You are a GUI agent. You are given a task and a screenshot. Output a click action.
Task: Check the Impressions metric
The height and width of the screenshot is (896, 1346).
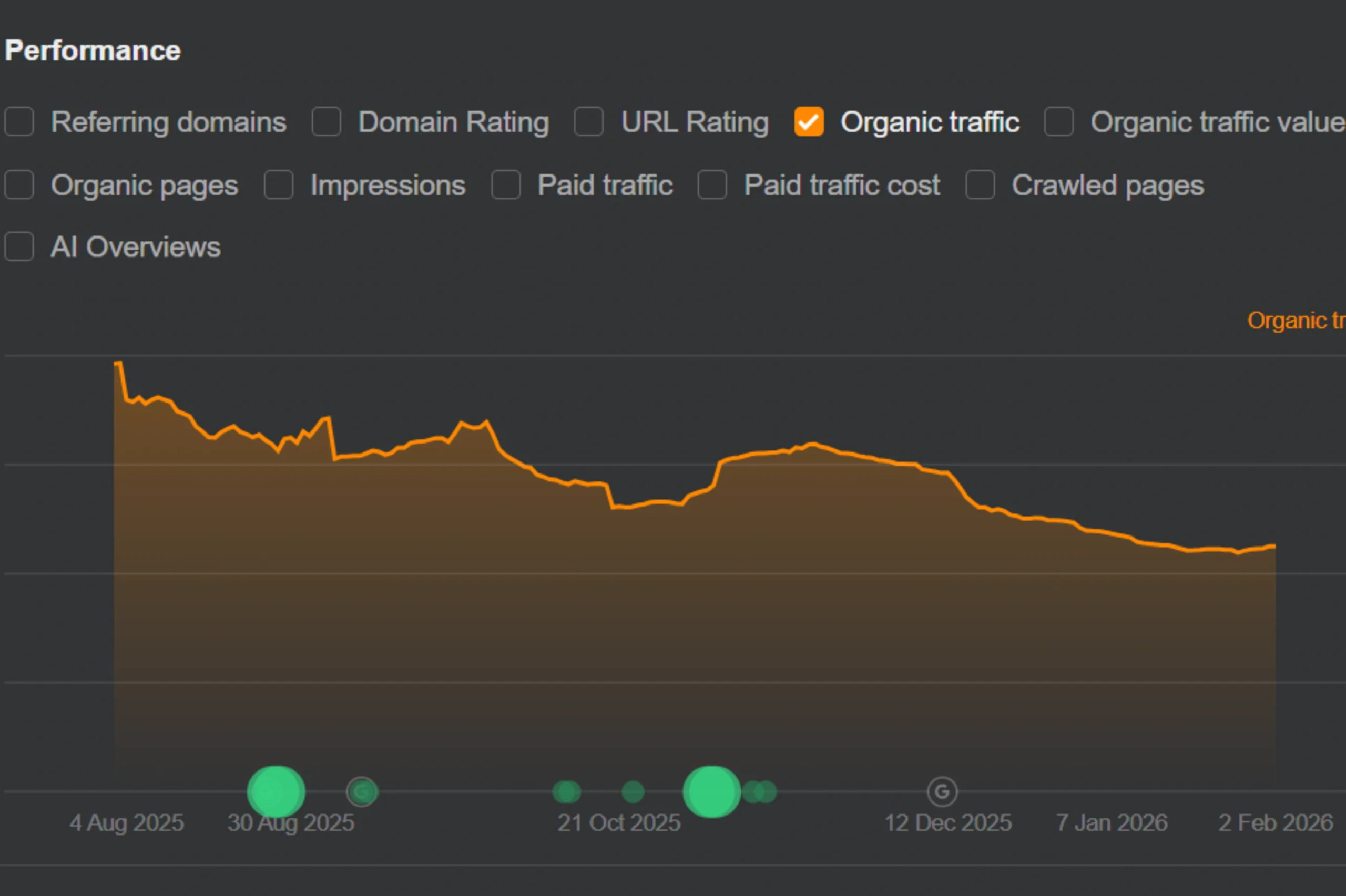click(278, 184)
